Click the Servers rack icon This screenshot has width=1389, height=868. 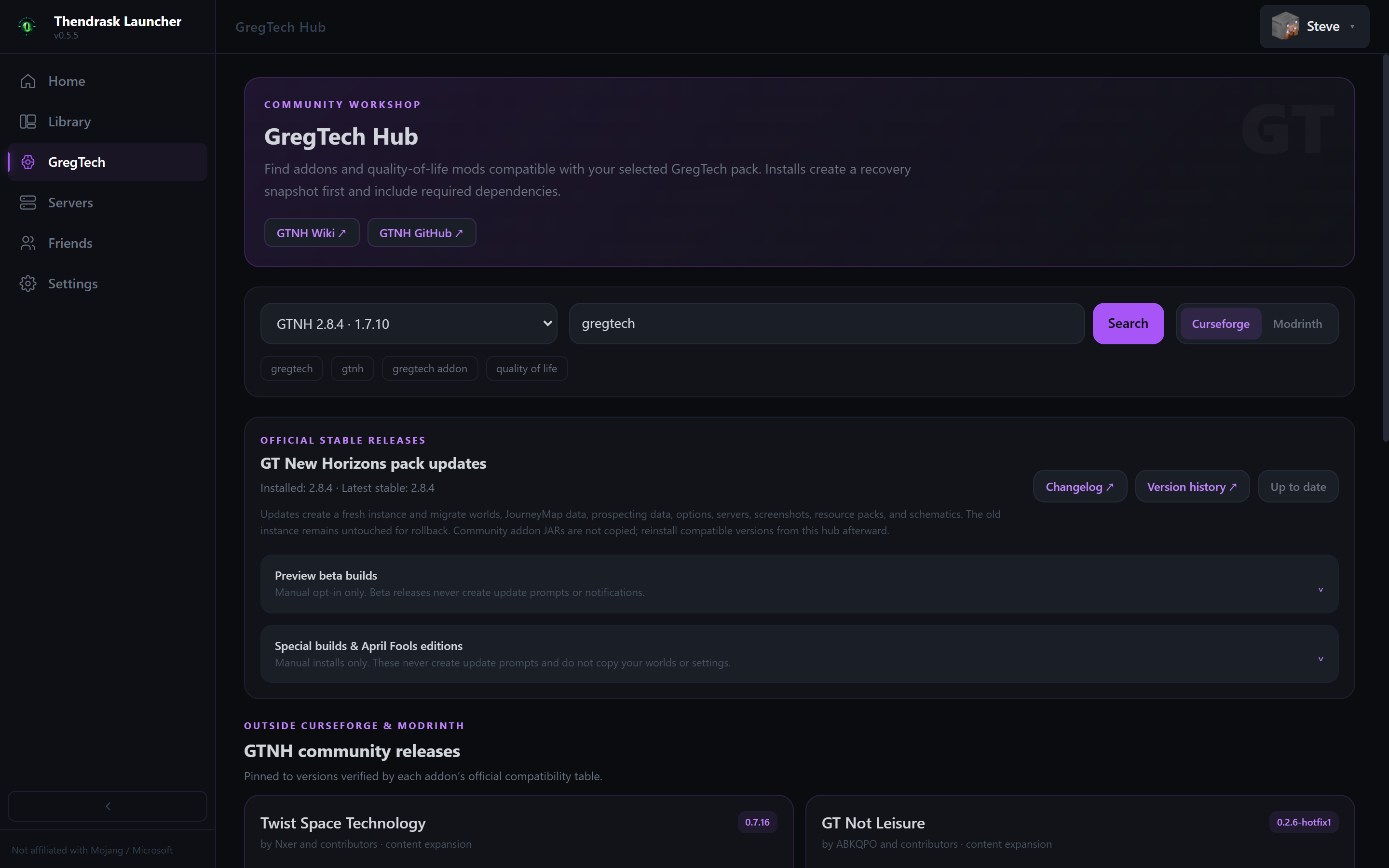[x=27, y=203]
